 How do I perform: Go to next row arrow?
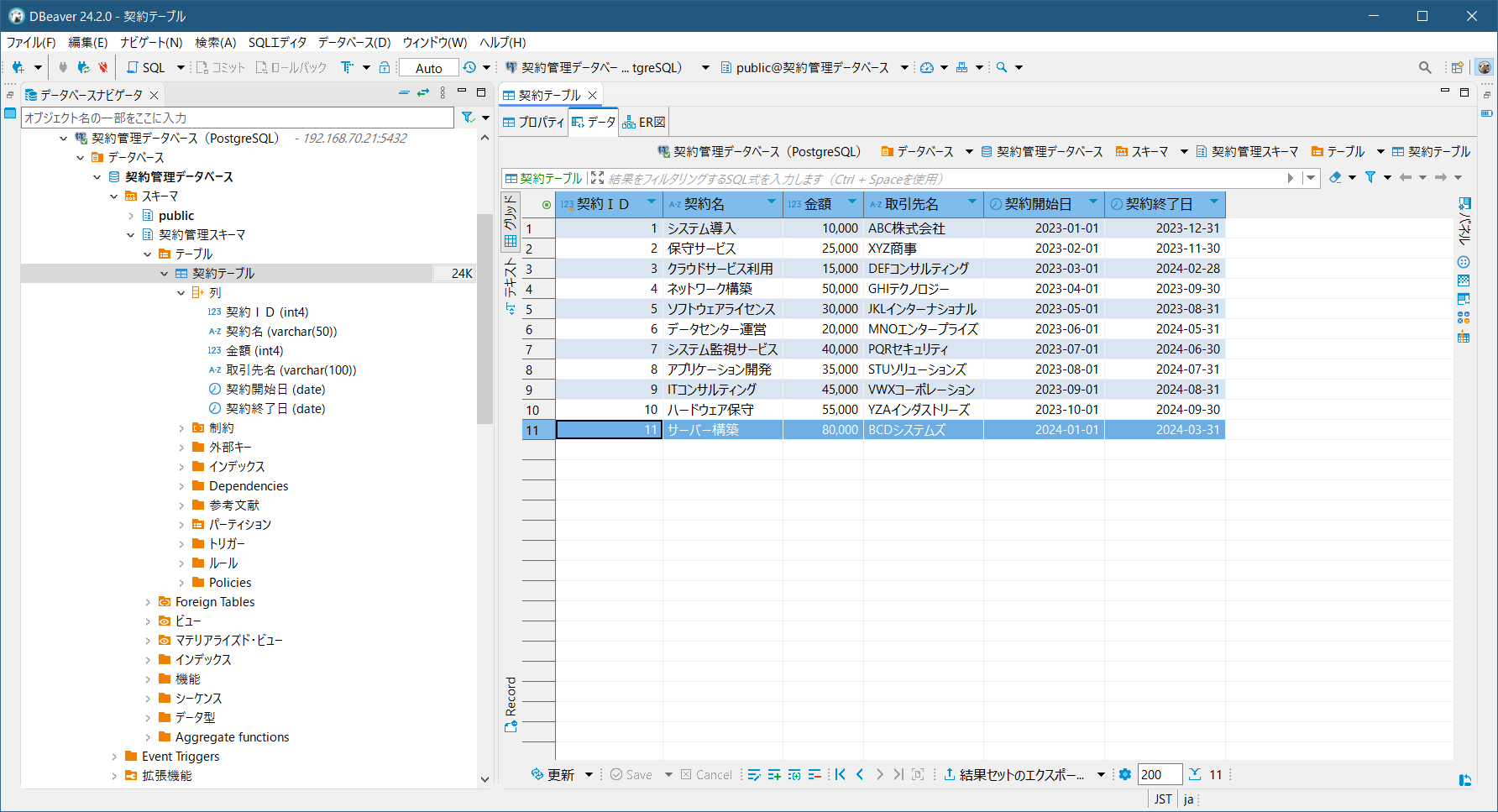point(879,774)
